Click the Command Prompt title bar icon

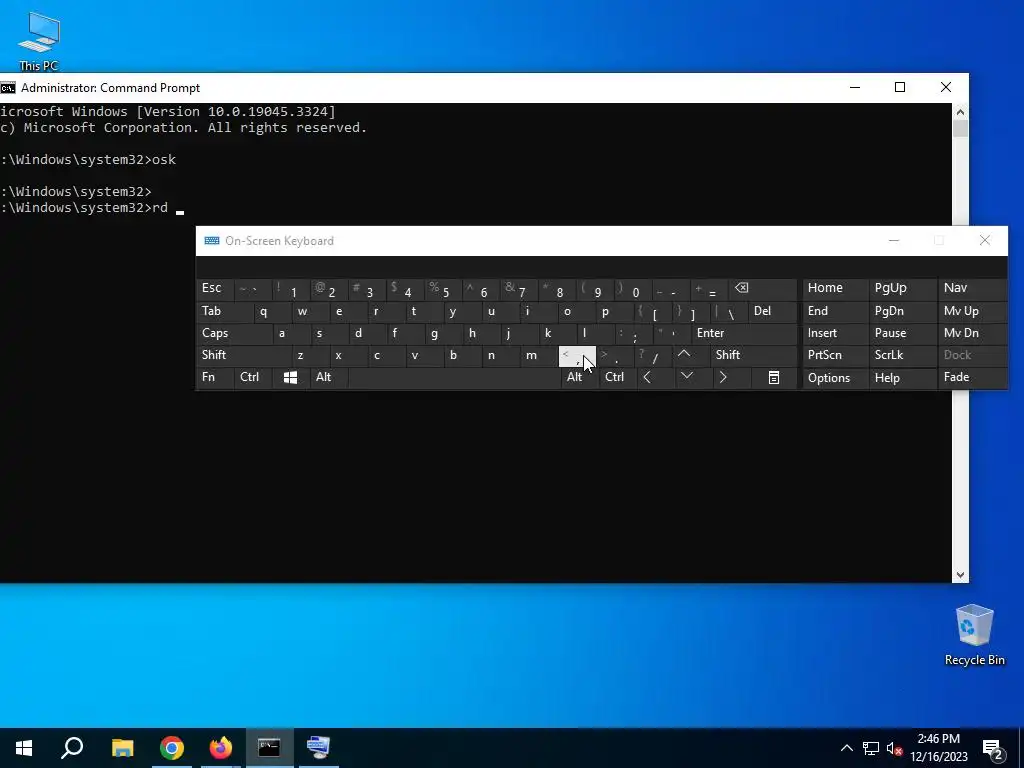click(8, 88)
